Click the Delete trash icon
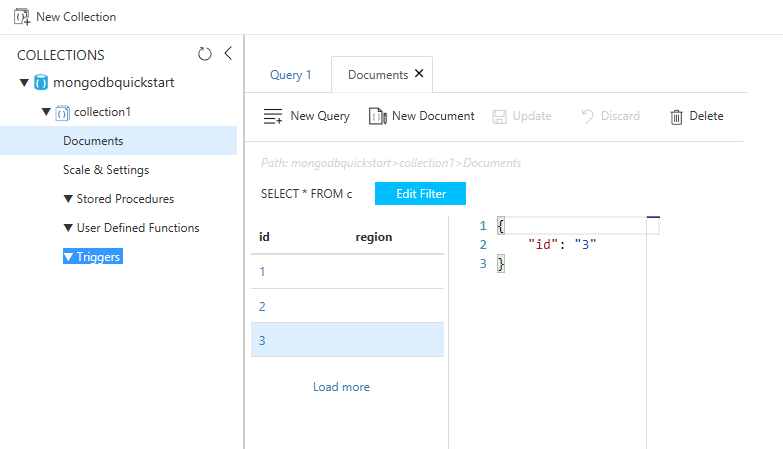The height and width of the screenshot is (449, 783). click(x=677, y=116)
